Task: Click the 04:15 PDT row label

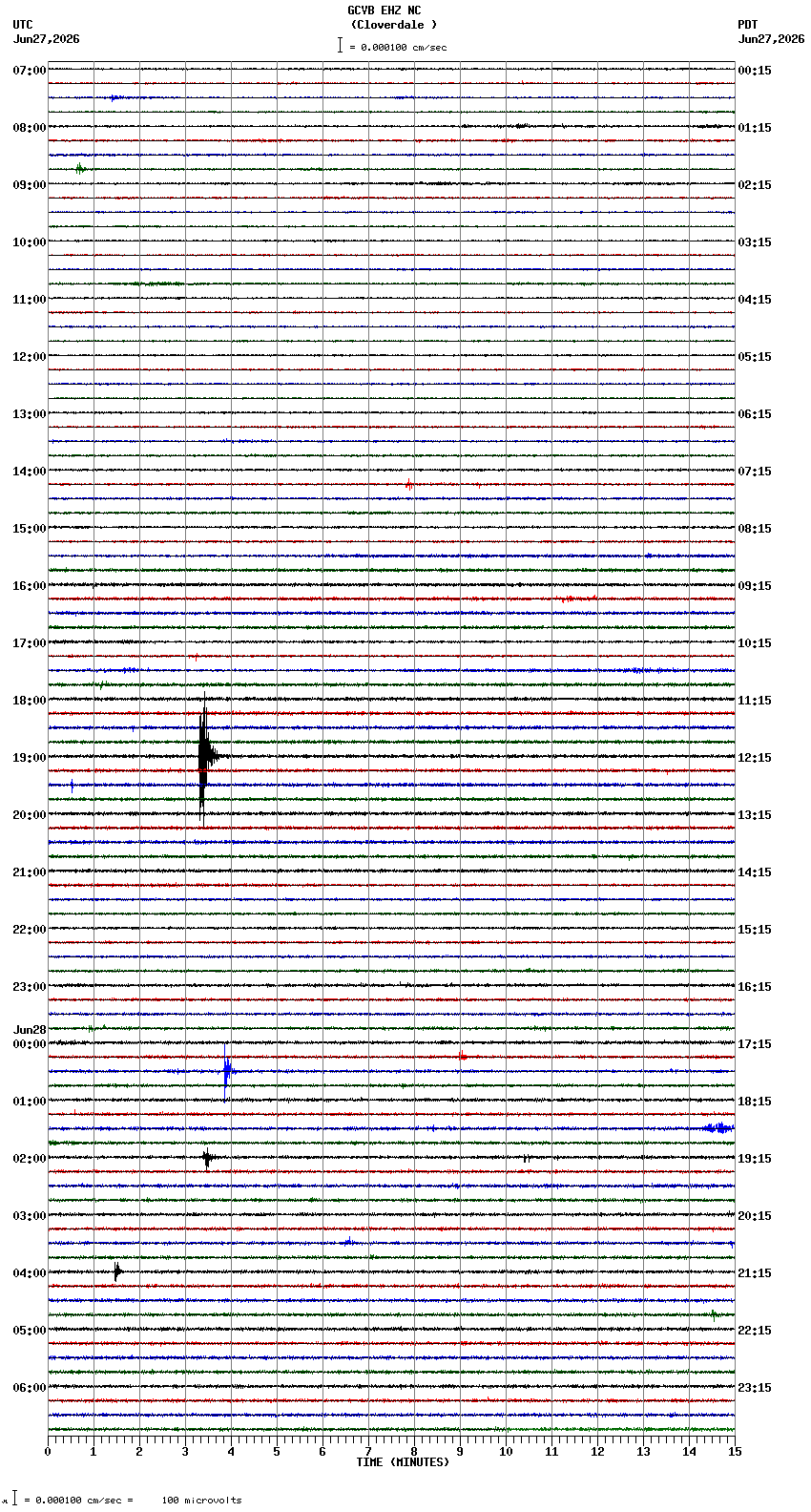Action: (755, 300)
